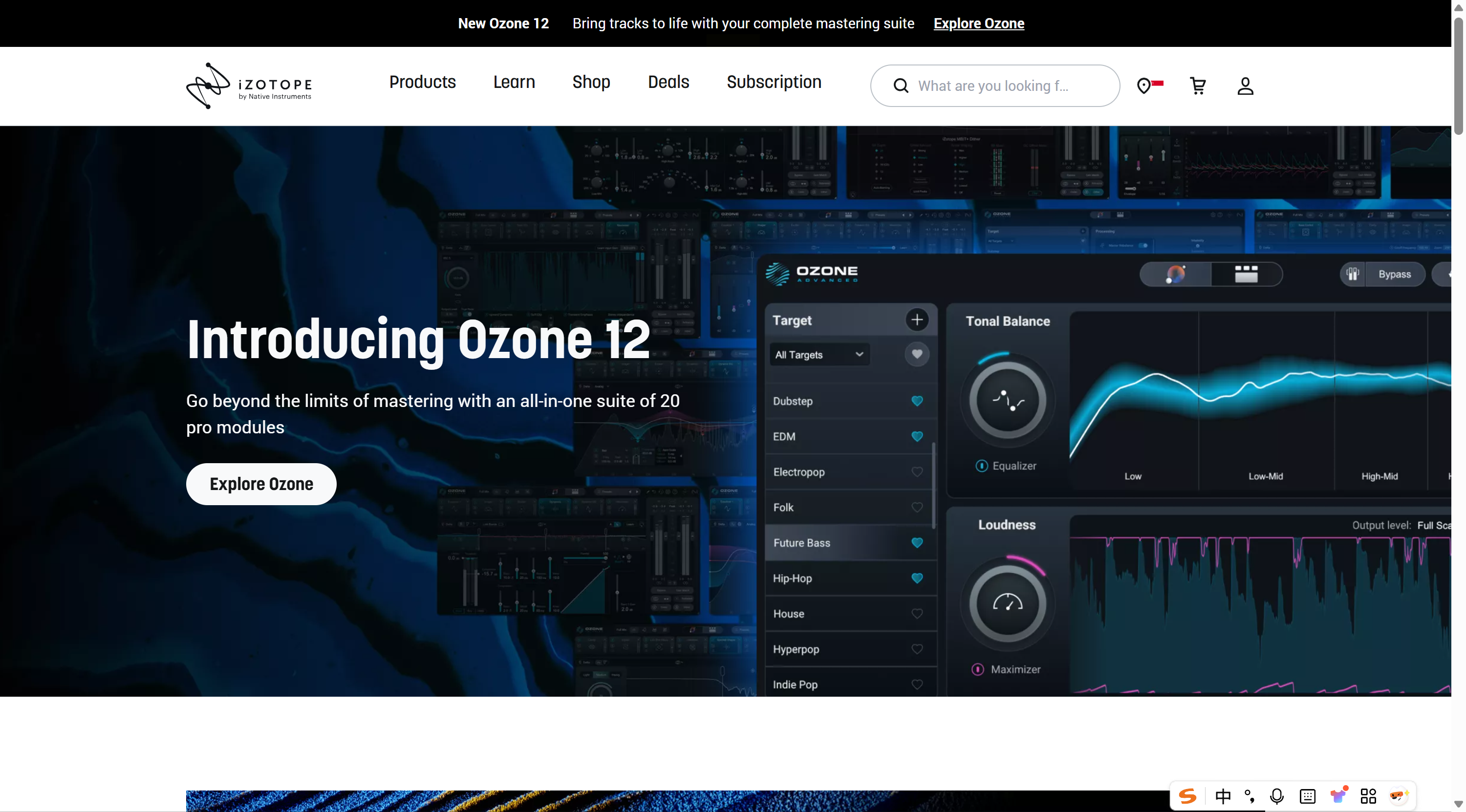Toggle favorite heart for Future Bass target

(x=917, y=543)
